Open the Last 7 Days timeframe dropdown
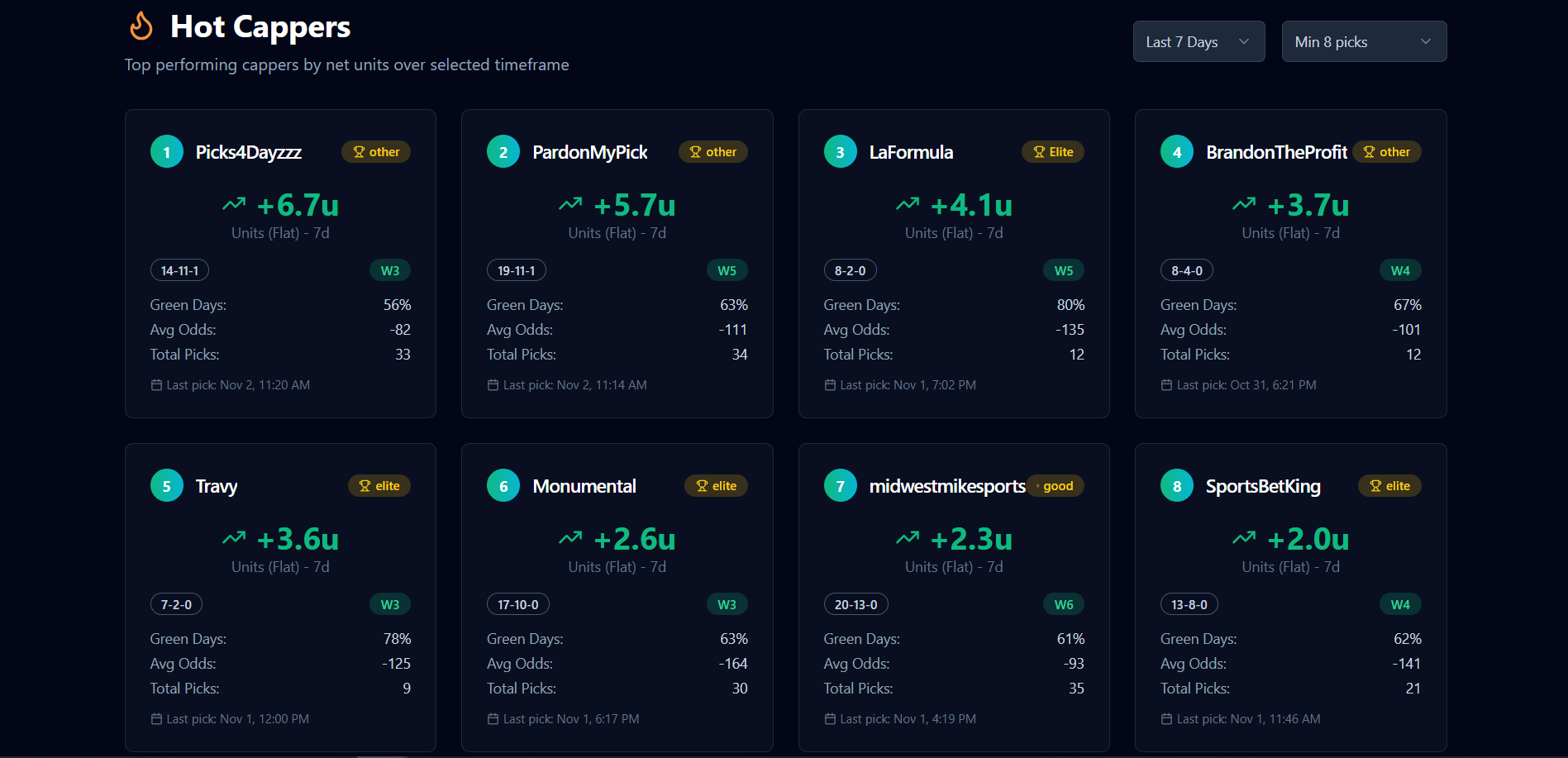The image size is (1568, 758). (x=1199, y=41)
